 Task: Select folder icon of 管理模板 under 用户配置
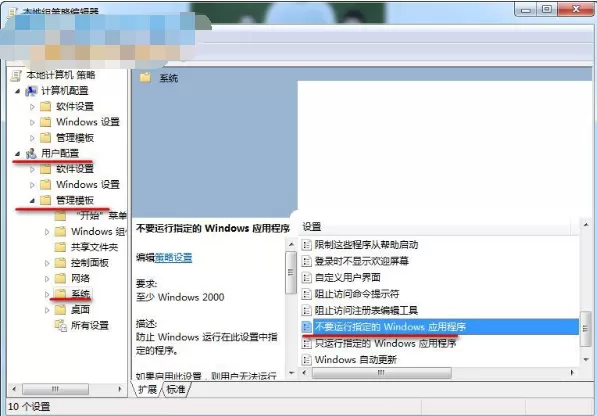pyautogui.click(x=45, y=200)
